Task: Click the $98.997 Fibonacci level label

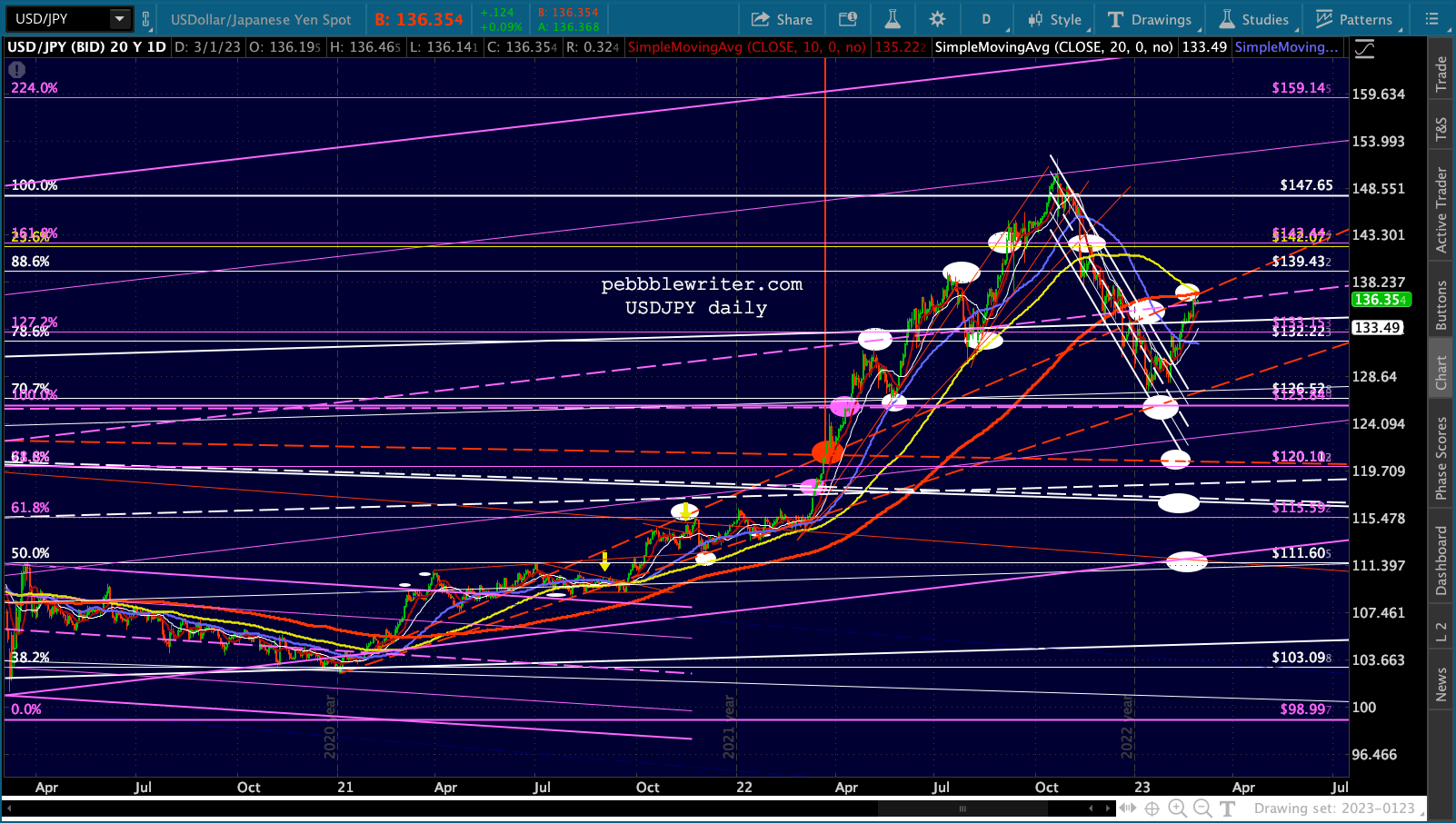Action: coord(1306,709)
